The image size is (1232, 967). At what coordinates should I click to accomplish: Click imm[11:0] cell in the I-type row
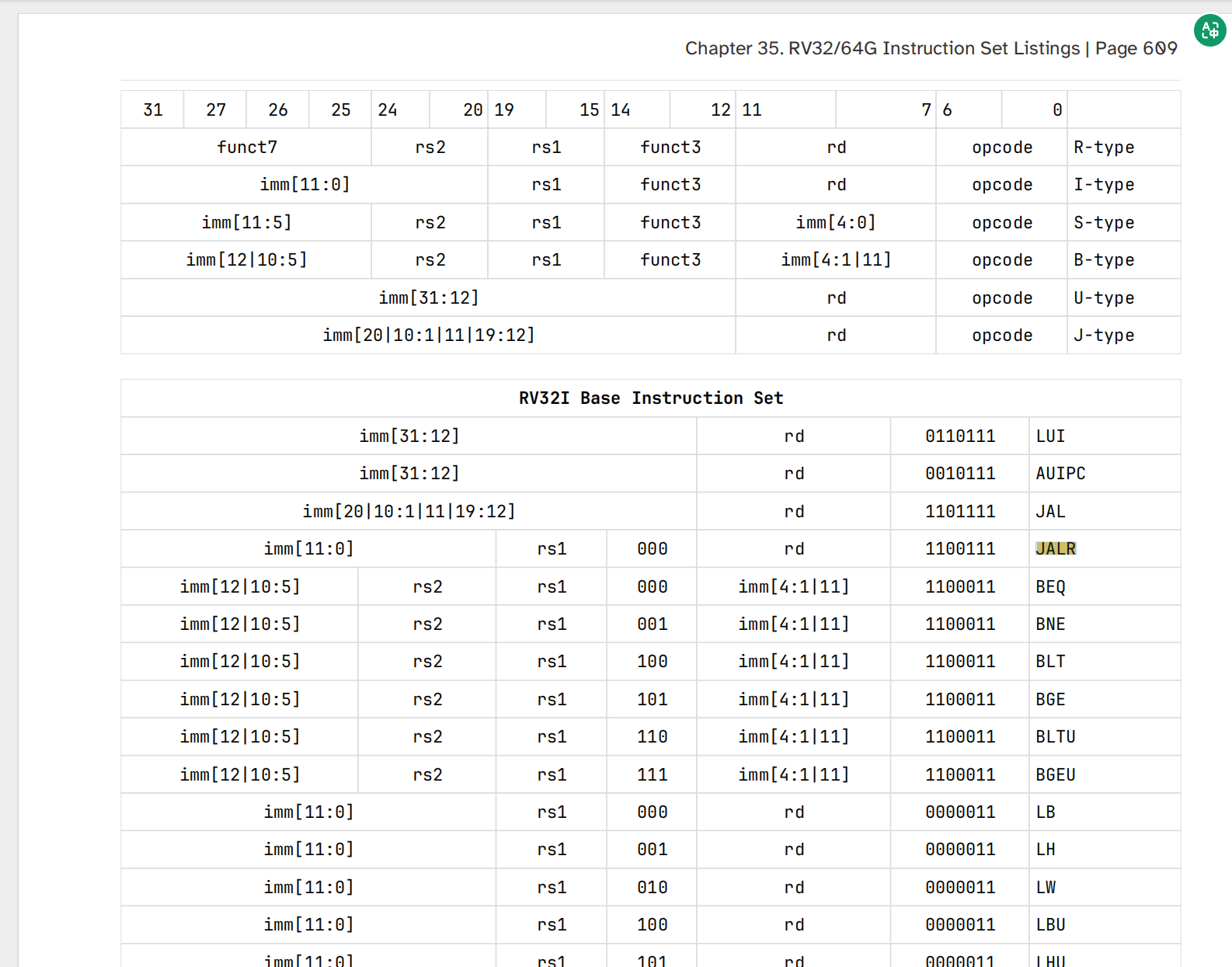[305, 184]
